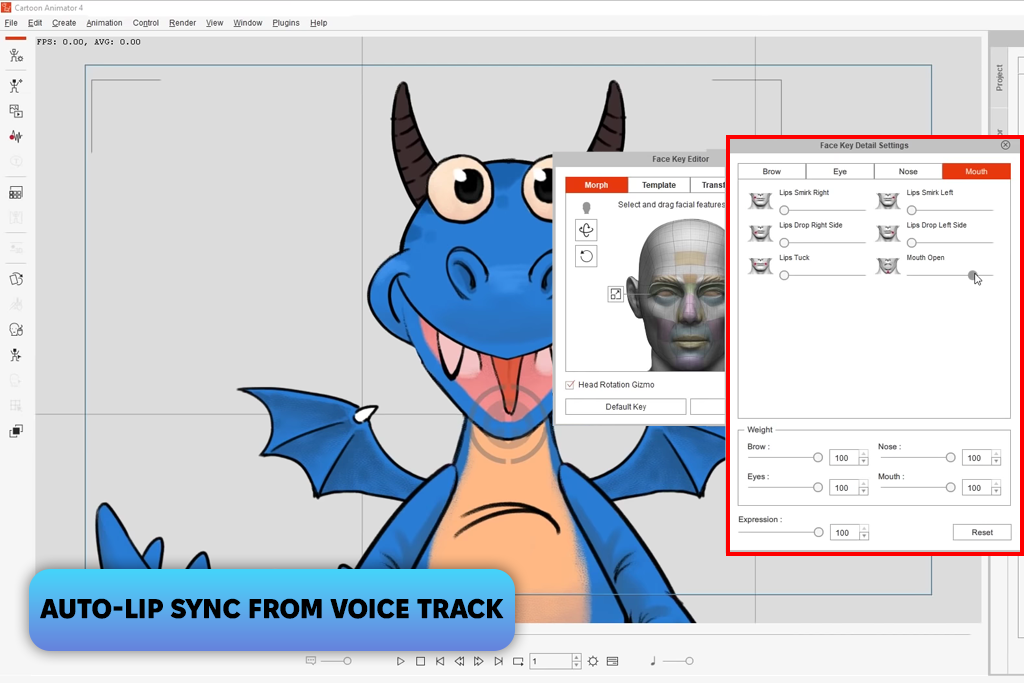Step to next frame

click(479, 661)
